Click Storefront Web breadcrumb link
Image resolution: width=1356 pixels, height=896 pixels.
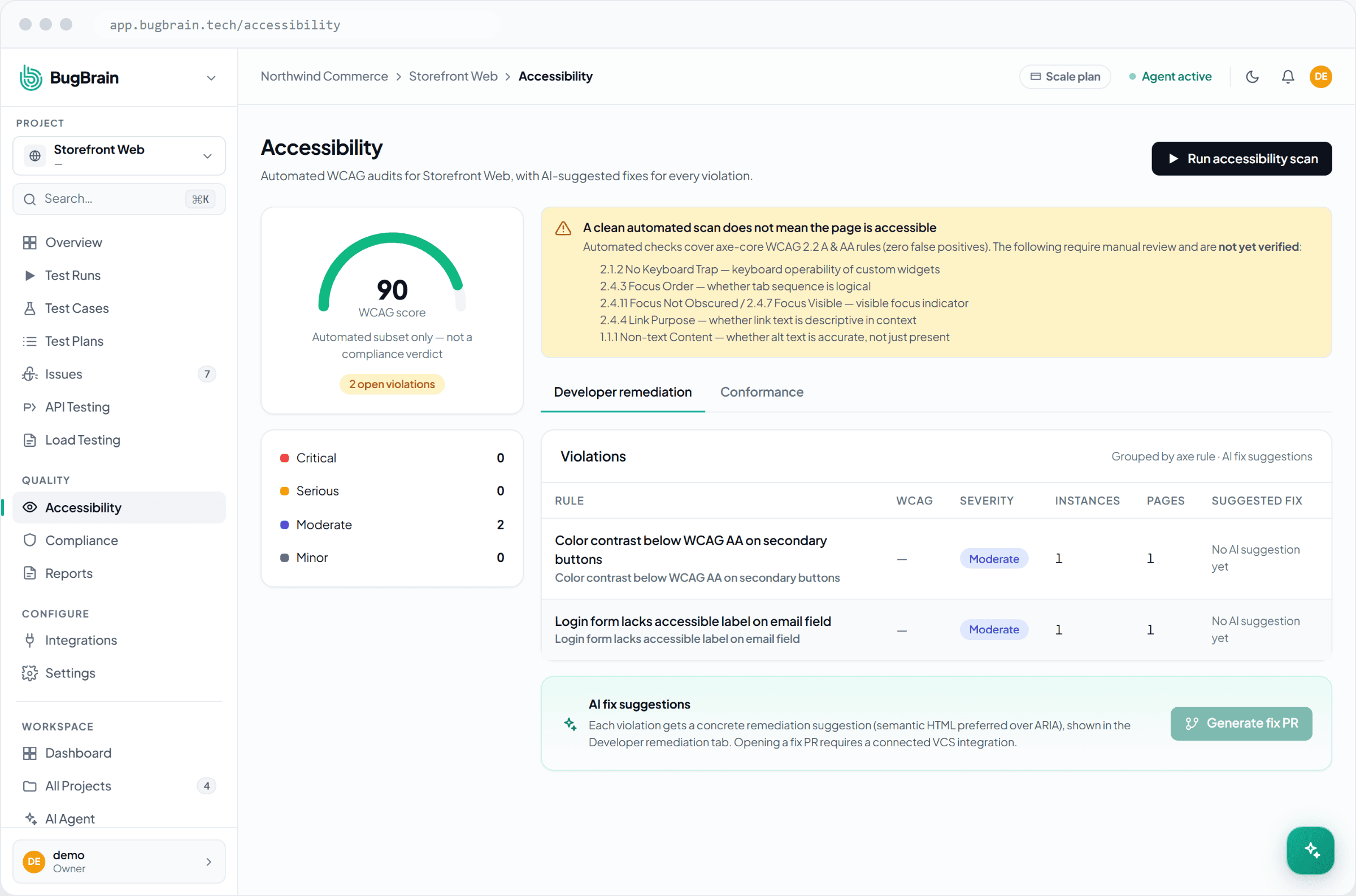(x=453, y=77)
